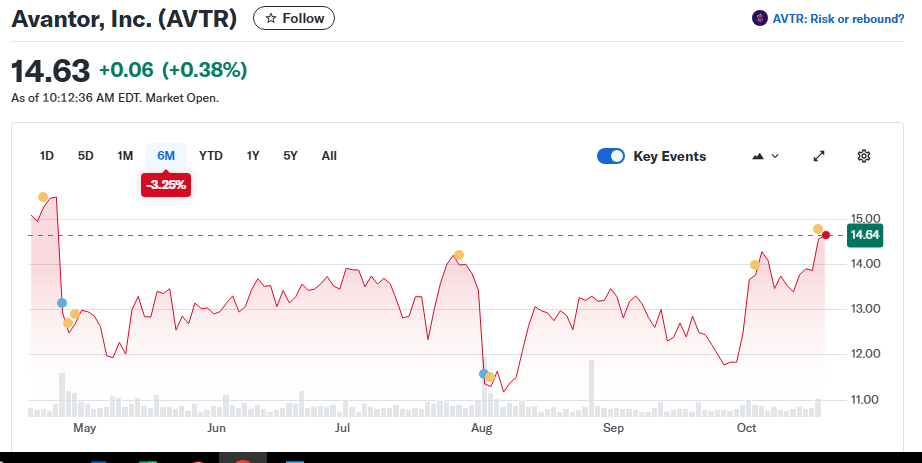Viewport: 922px width, 463px height.
Task: Expand the chart to full screen
Action: 819,156
